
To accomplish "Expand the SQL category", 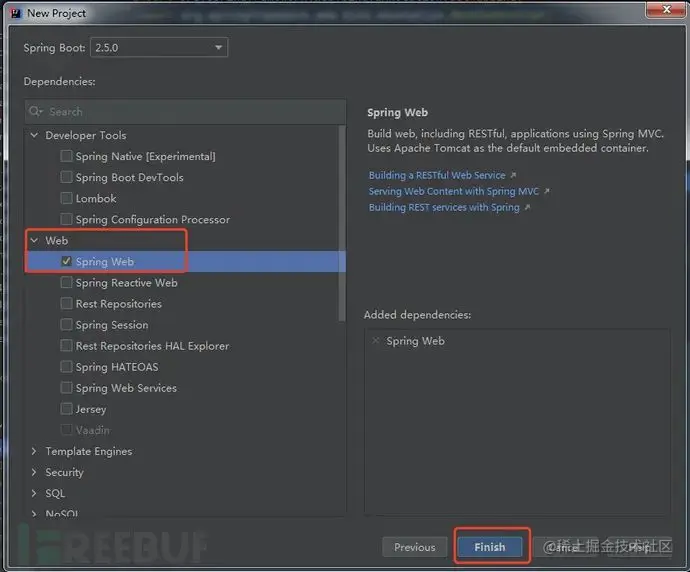I will point(34,493).
